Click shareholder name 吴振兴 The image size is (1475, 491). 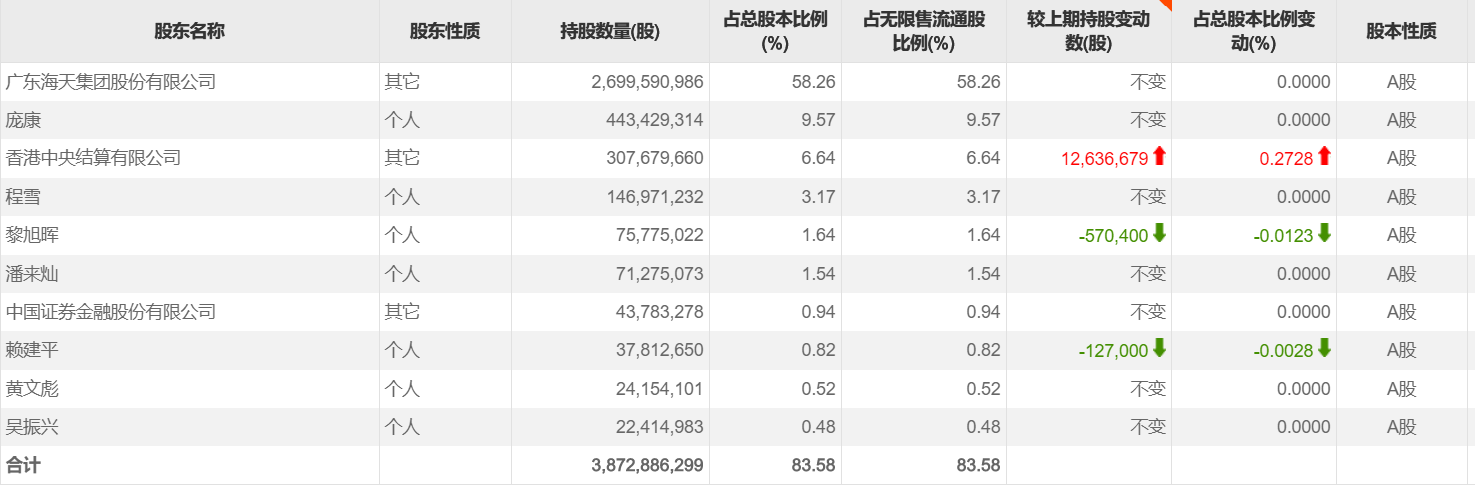[33, 426]
